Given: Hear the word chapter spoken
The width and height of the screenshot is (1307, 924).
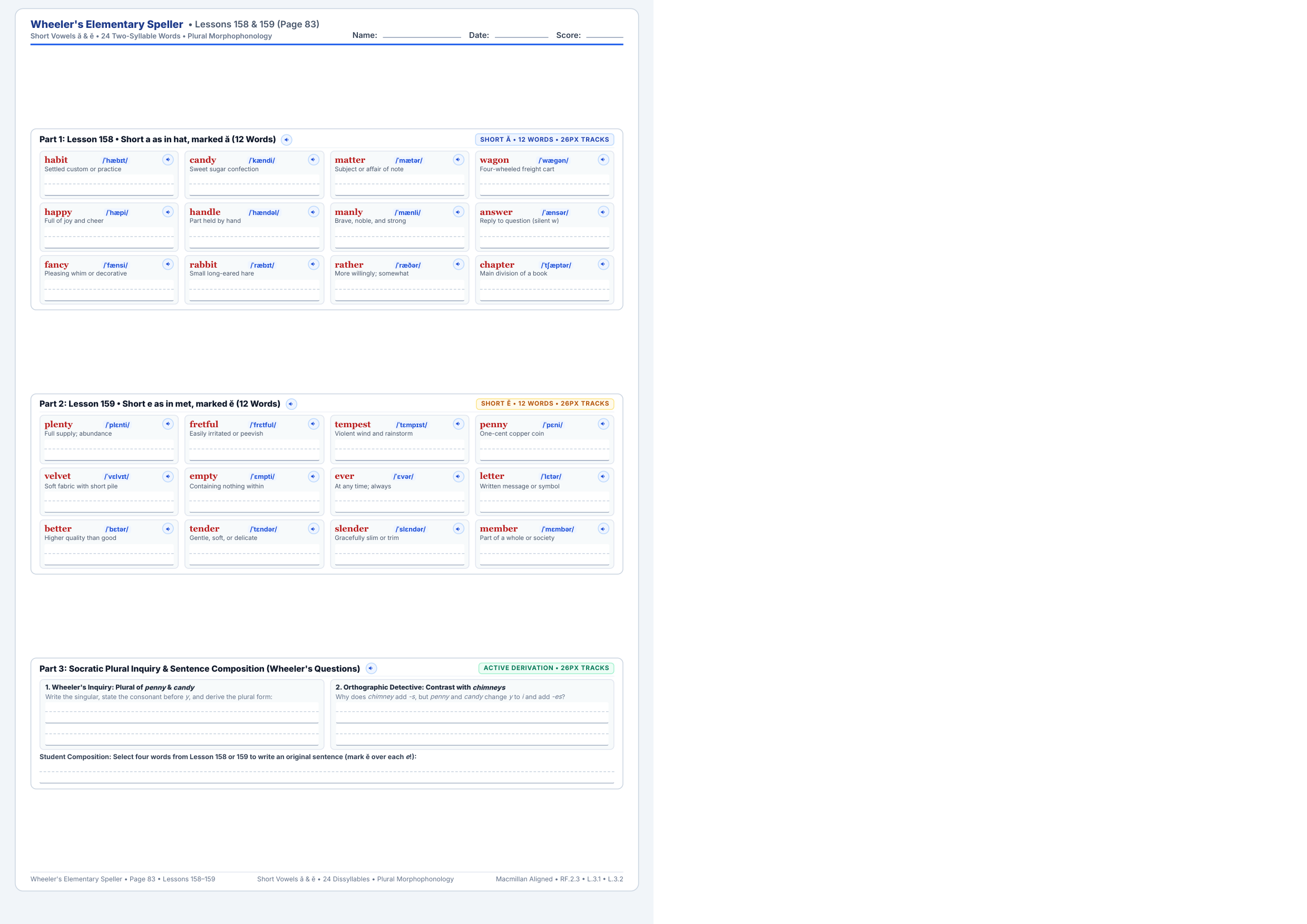Looking at the screenshot, I should pyautogui.click(x=604, y=264).
